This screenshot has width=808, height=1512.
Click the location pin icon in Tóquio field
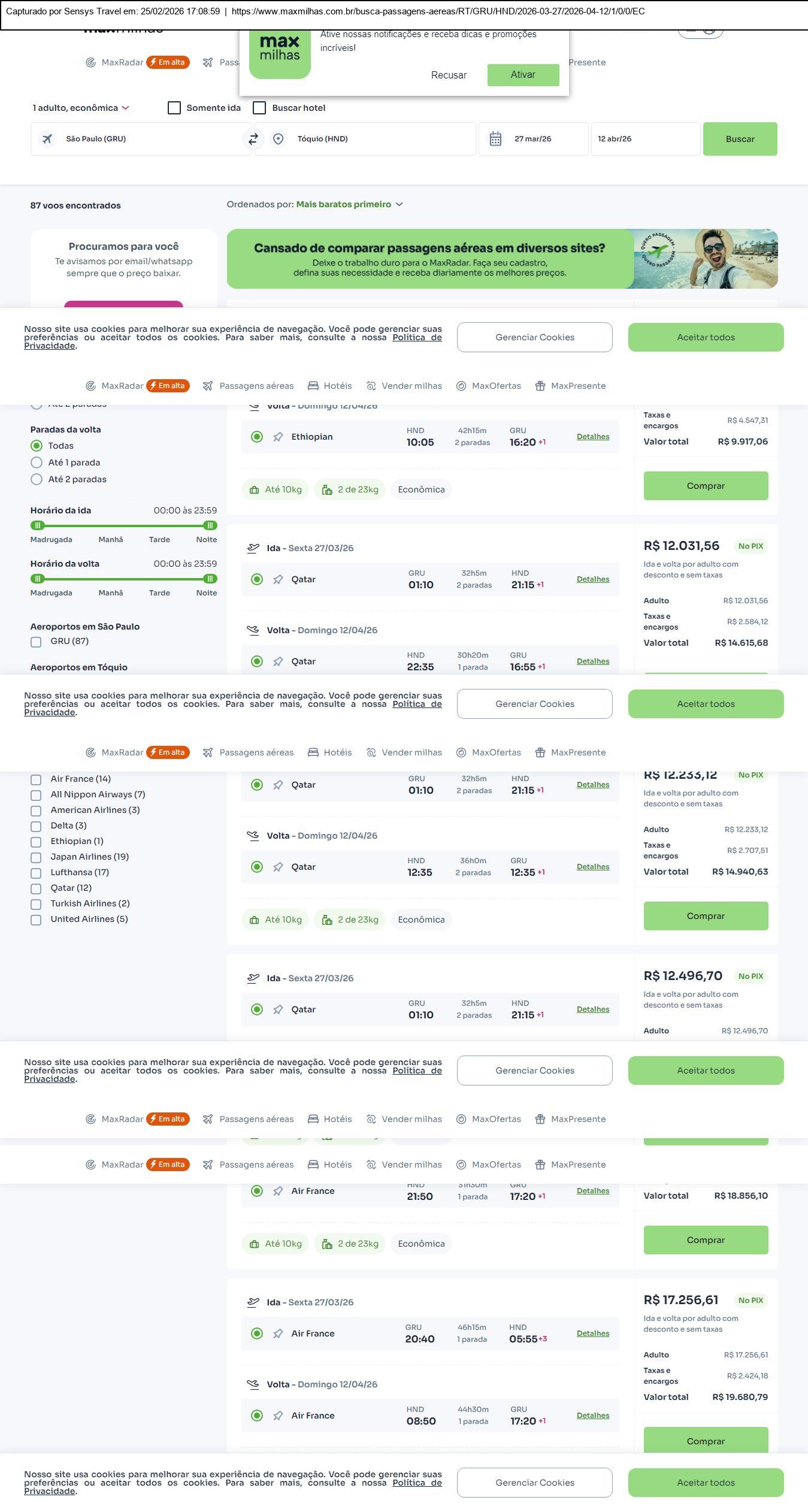click(278, 139)
